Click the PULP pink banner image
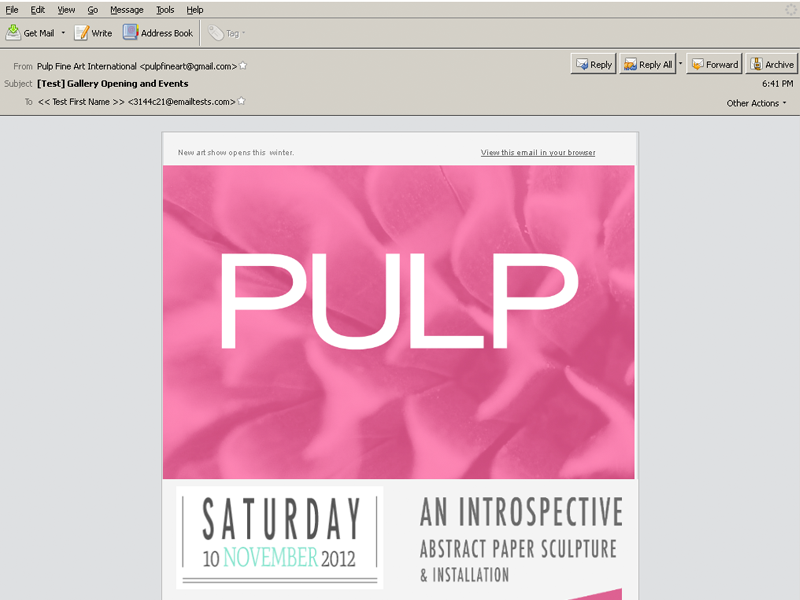Screen dimensions: 800x600 (398, 322)
